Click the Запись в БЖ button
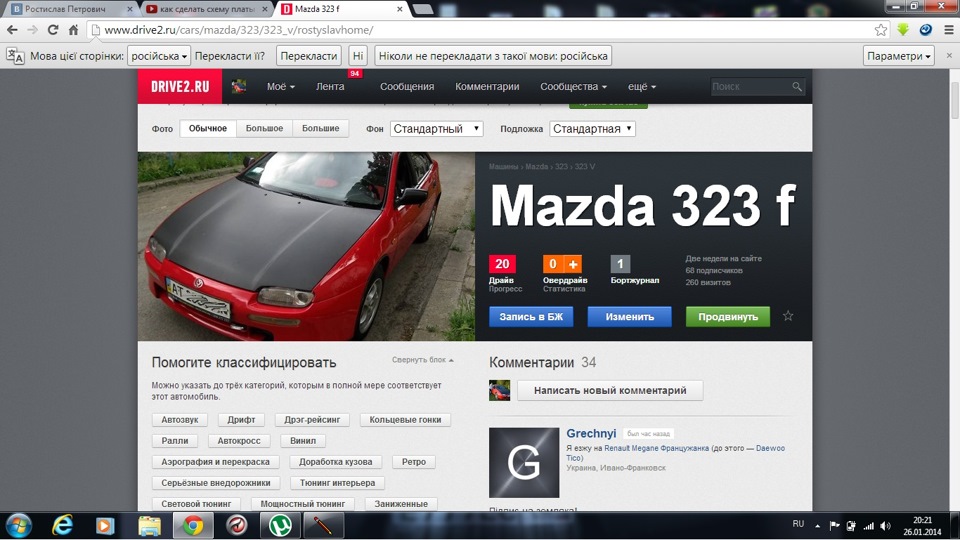The height and width of the screenshot is (540, 960). point(531,317)
